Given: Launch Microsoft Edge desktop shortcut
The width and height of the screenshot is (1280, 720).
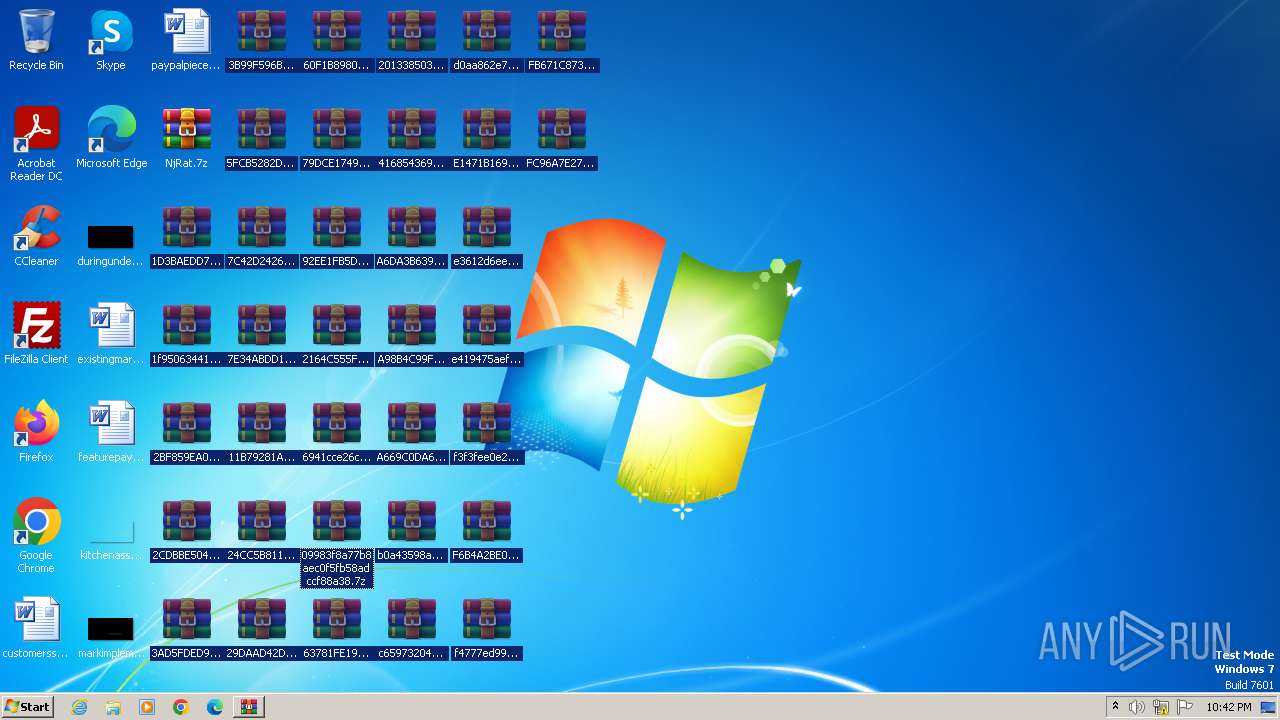Looking at the screenshot, I should point(111,139).
